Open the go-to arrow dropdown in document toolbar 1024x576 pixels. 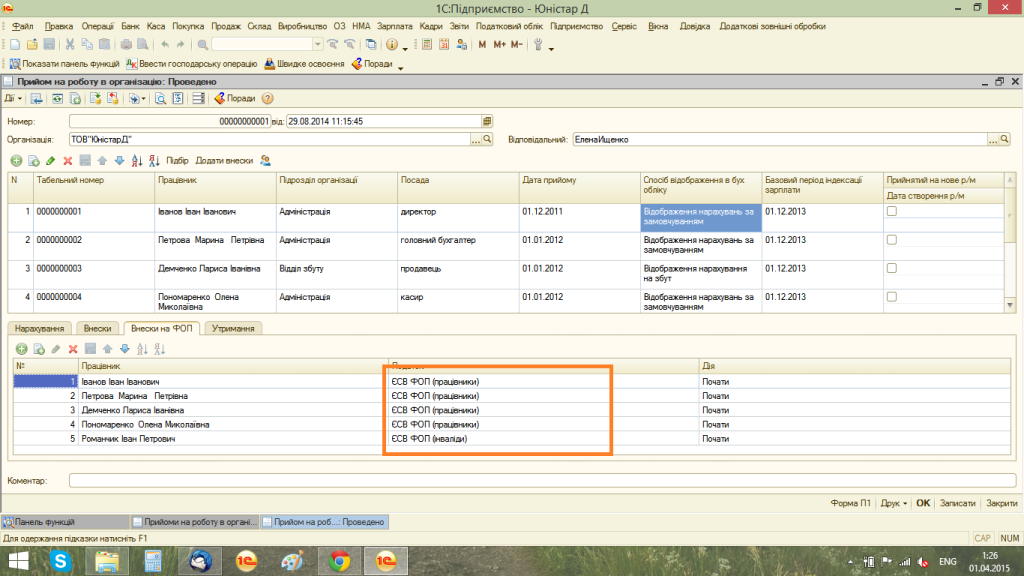137,99
